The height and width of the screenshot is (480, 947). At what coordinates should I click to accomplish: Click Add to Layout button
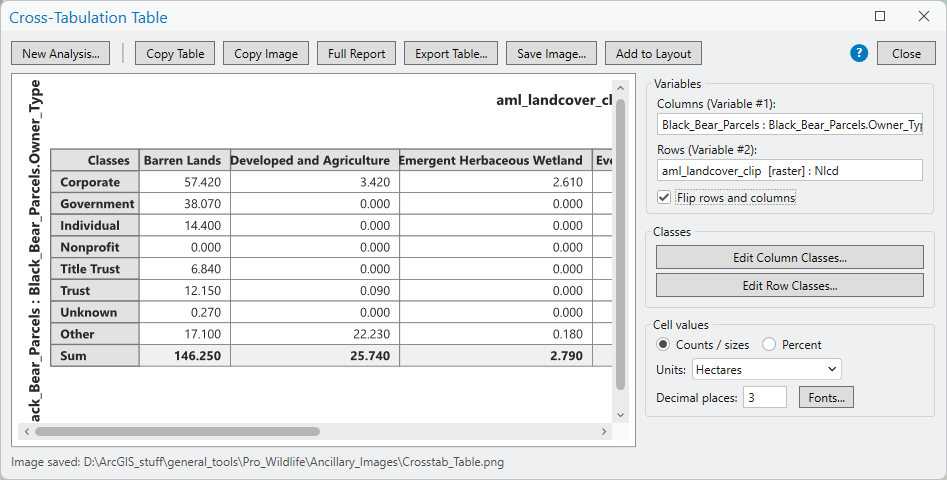pos(653,54)
